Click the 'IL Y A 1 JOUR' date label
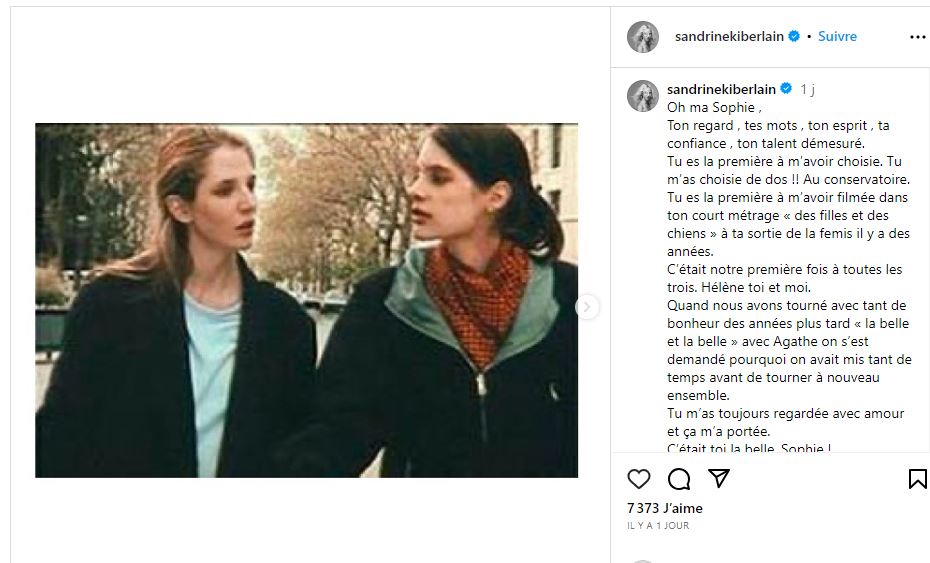The image size is (930, 563). (x=658, y=526)
